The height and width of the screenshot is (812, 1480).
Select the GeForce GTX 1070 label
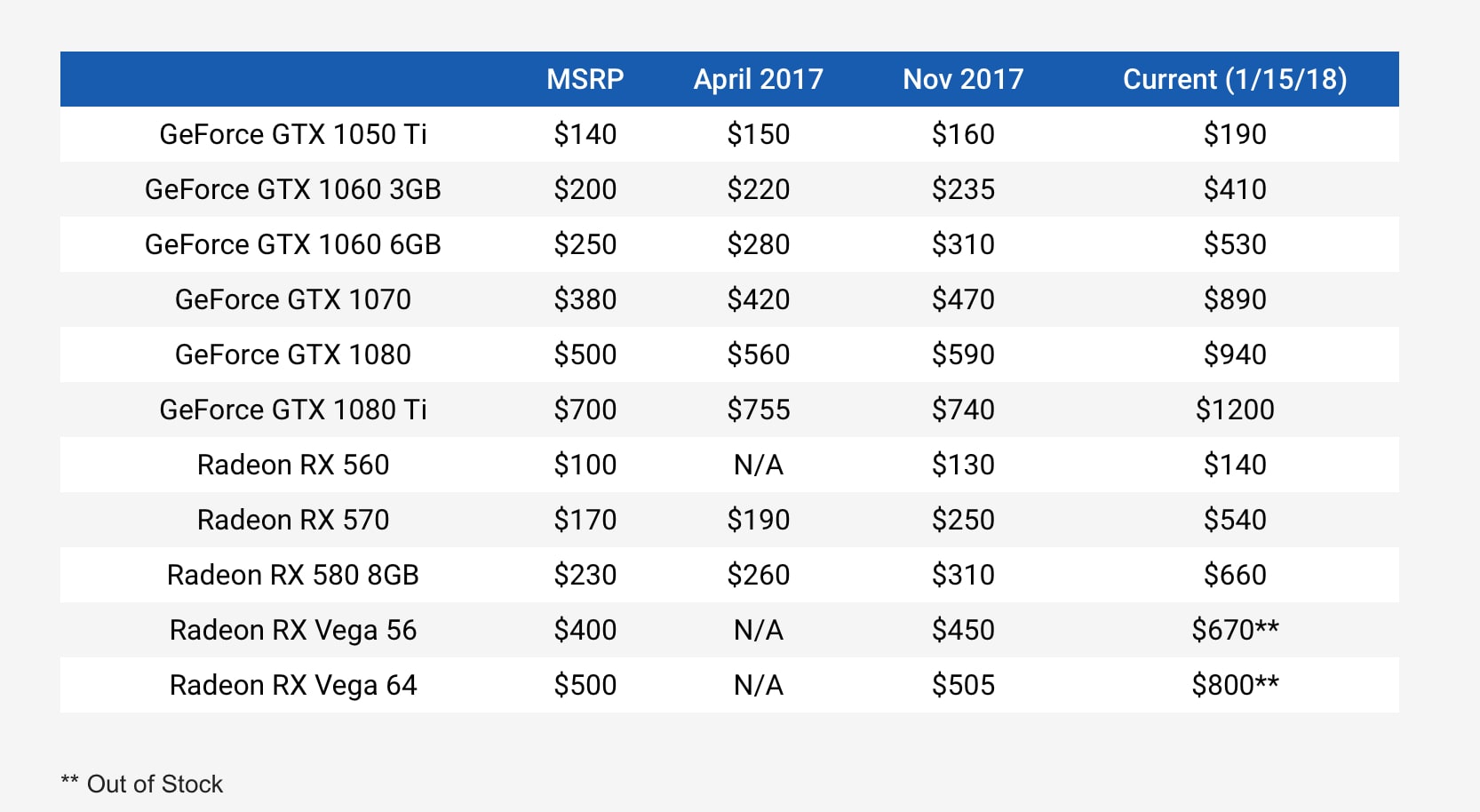(x=293, y=299)
